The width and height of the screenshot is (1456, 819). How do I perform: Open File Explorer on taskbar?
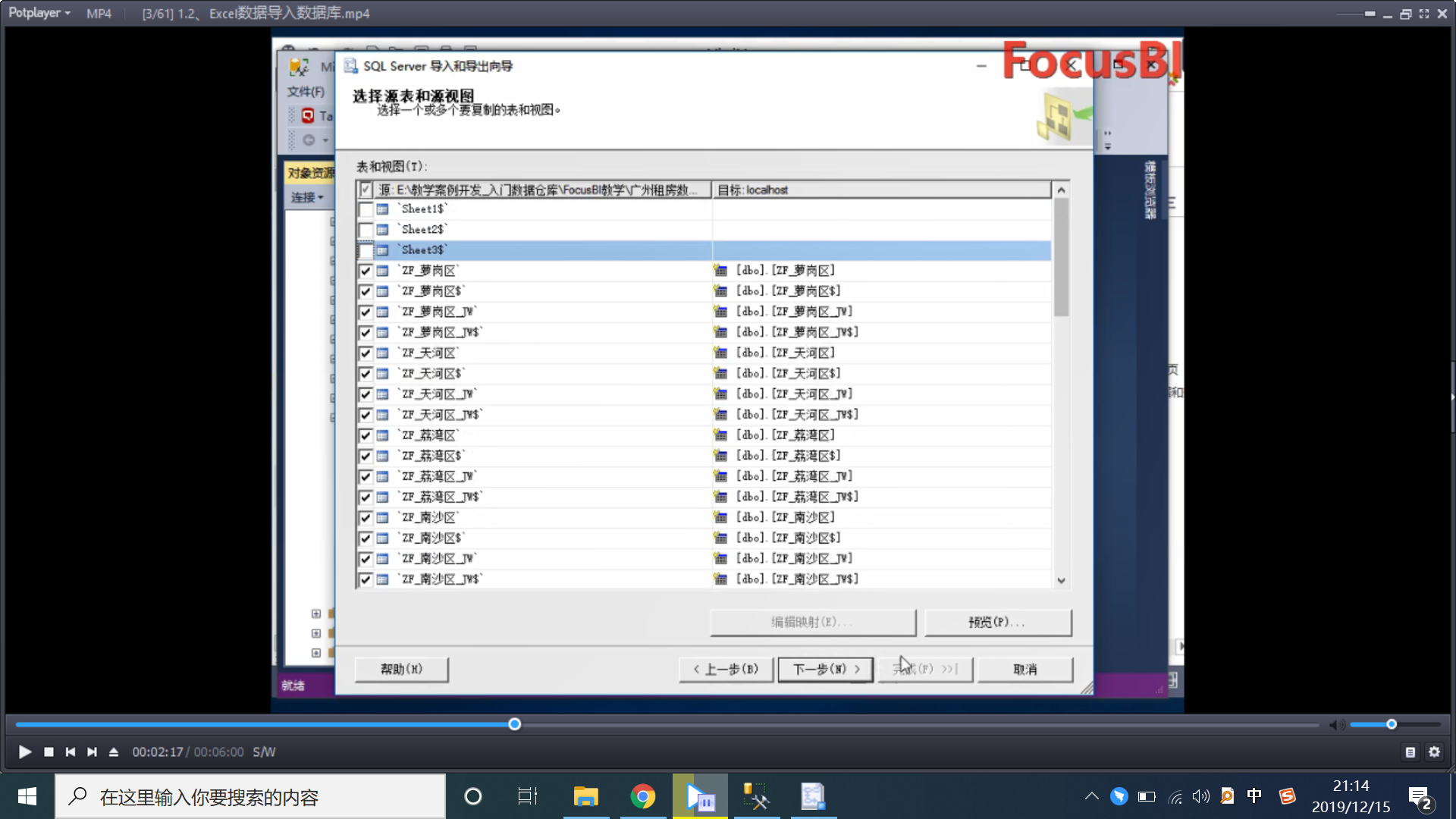tap(585, 796)
